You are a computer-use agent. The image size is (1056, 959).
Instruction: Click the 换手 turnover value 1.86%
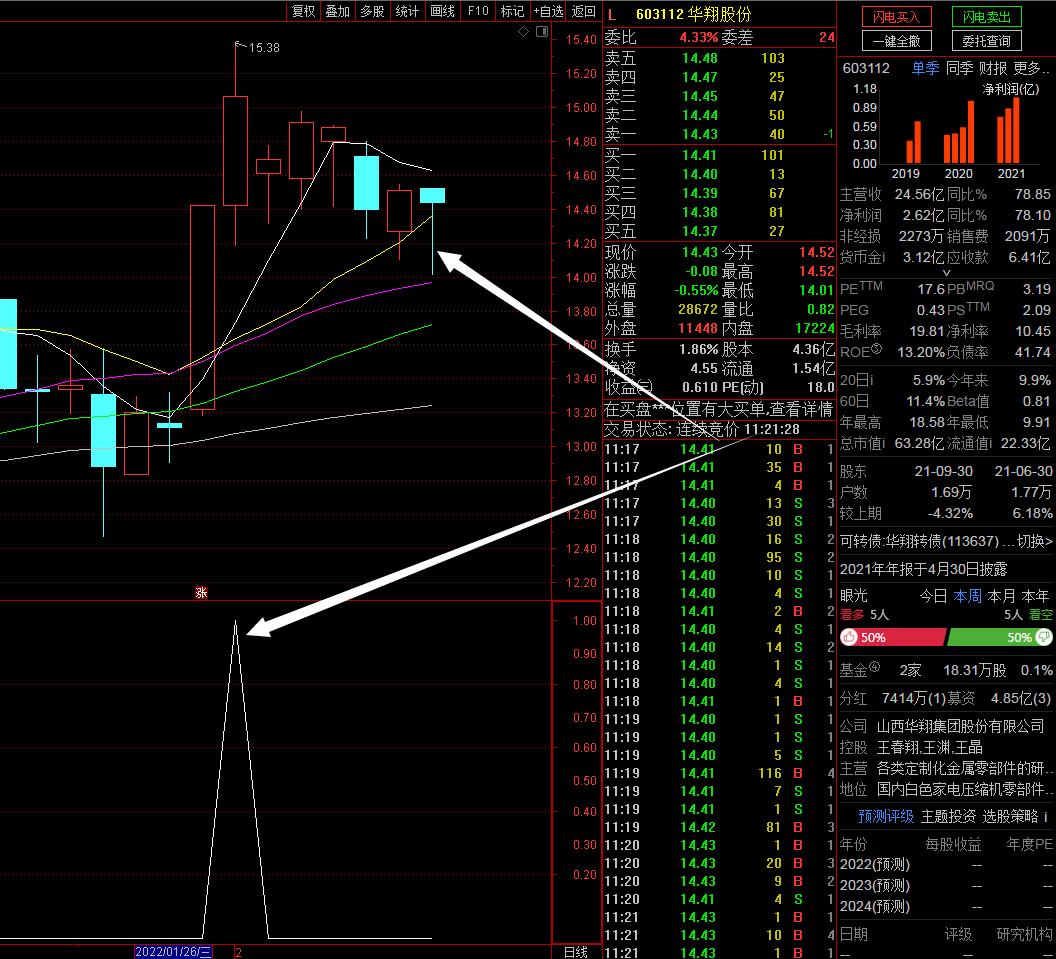click(x=698, y=350)
